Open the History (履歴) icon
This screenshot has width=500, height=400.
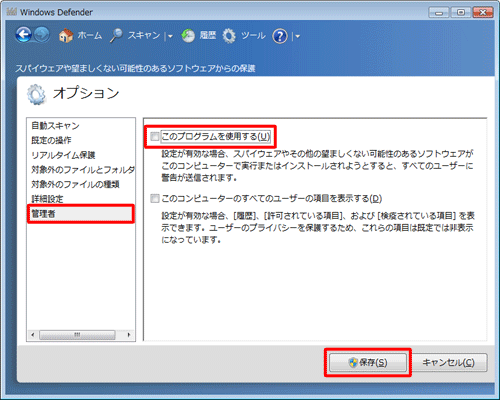coord(188,36)
